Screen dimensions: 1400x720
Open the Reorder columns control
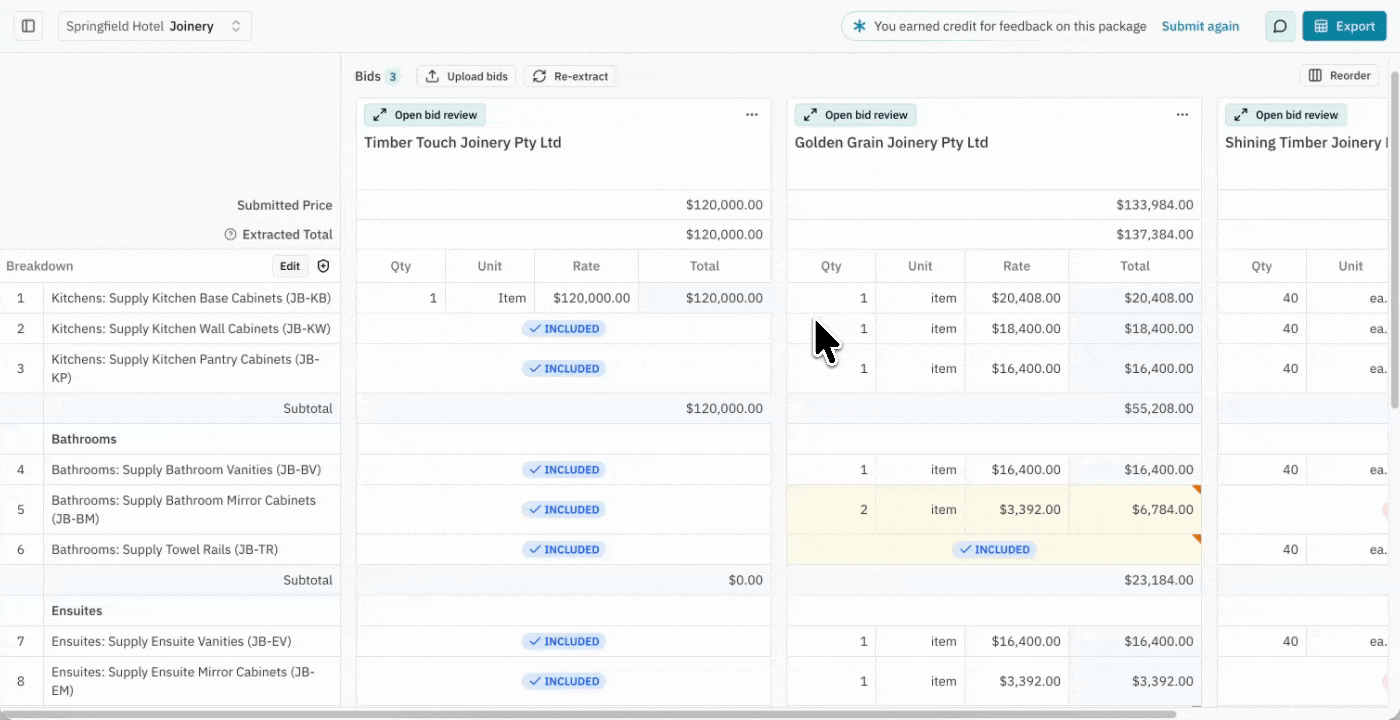tap(1339, 76)
